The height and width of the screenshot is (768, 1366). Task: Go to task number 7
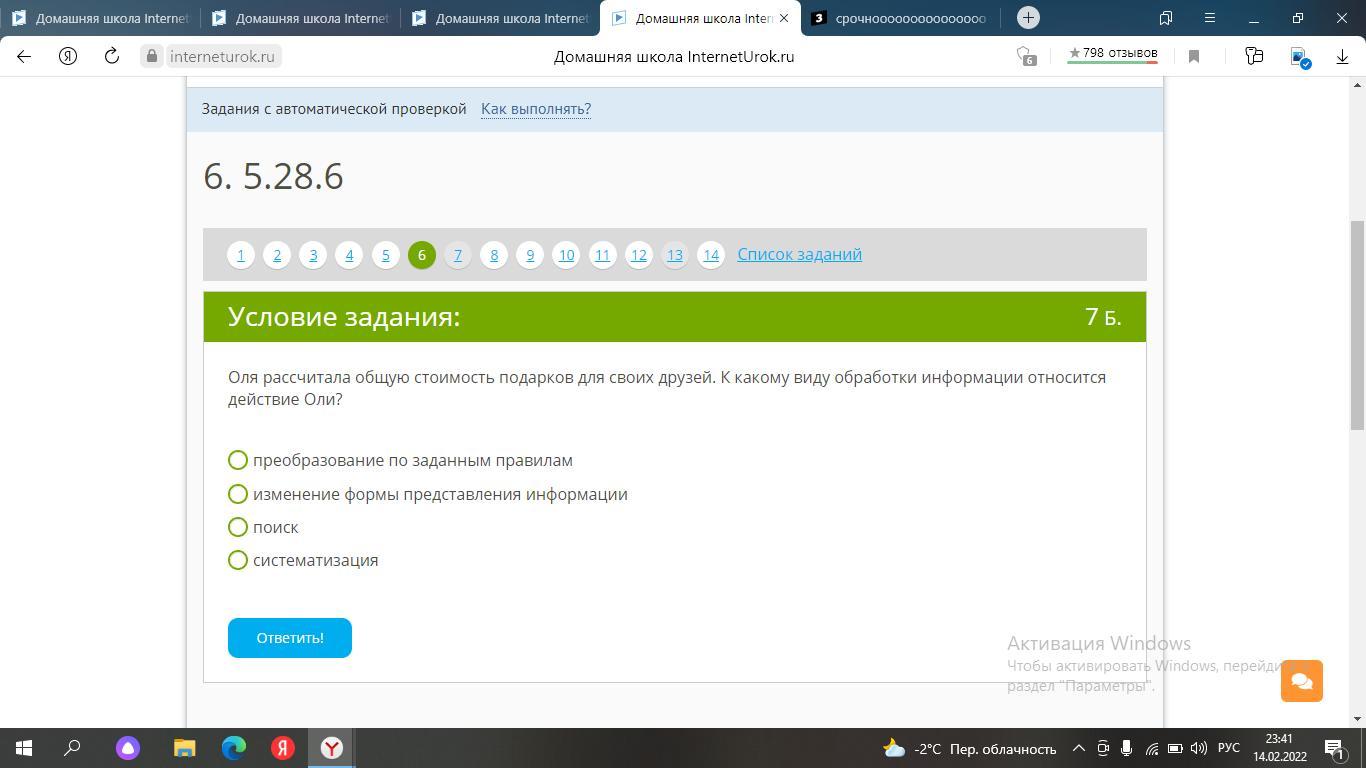(x=457, y=255)
